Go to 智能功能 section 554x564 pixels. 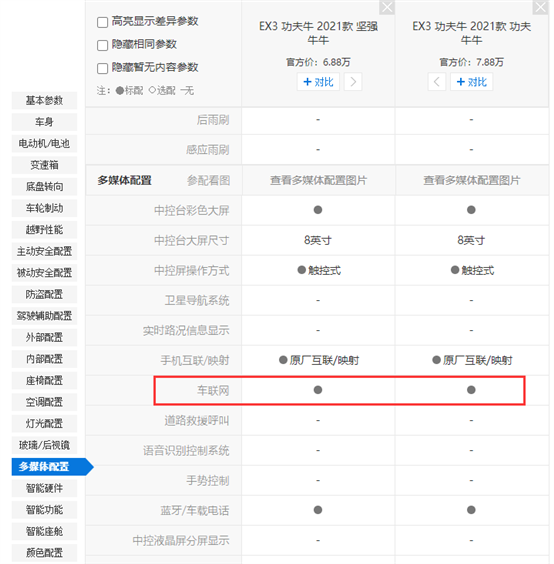coord(44,510)
